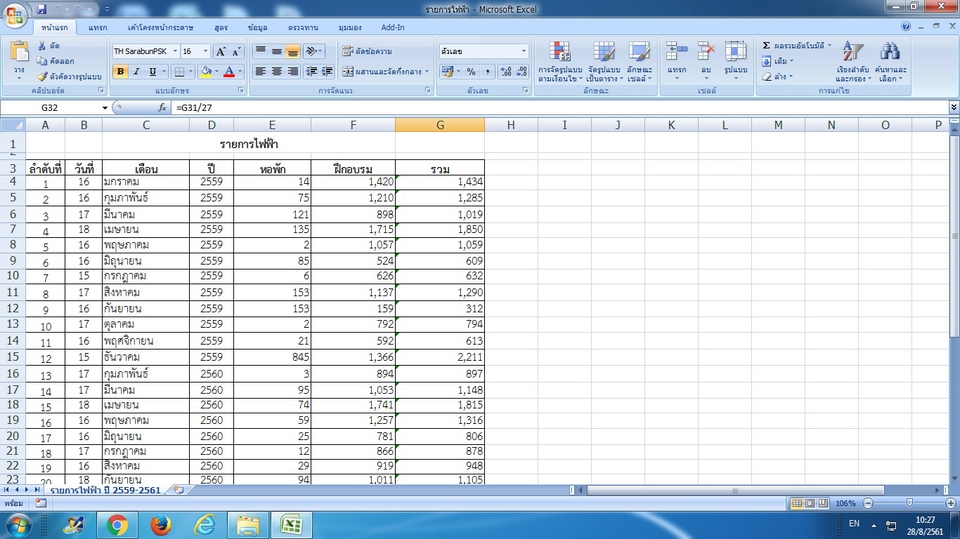960x539 pixels.
Task: Click the zoom in plus button
Action: [x=950, y=503]
